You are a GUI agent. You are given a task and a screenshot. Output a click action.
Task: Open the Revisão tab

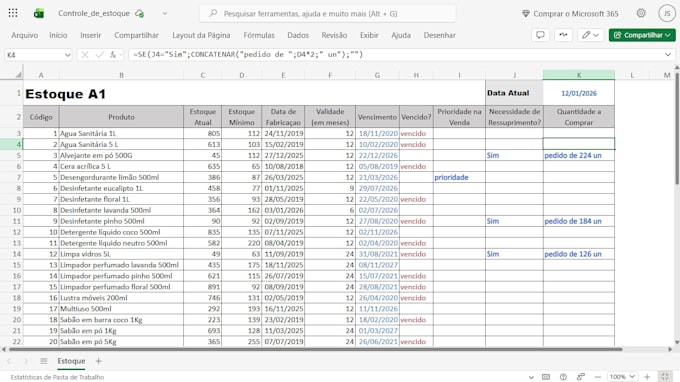coord(334,35)
